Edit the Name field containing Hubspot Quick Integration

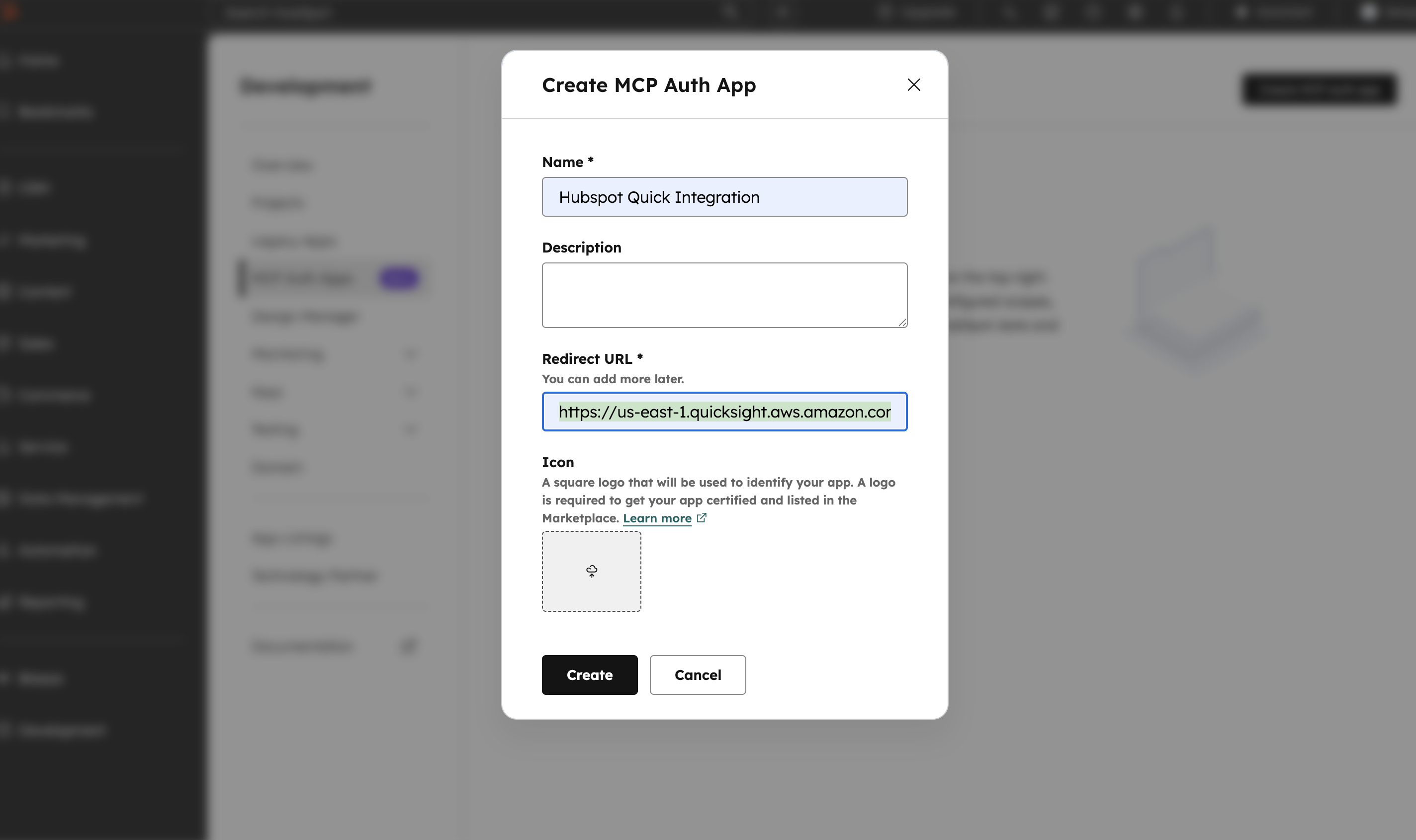(x=724, y=196)
